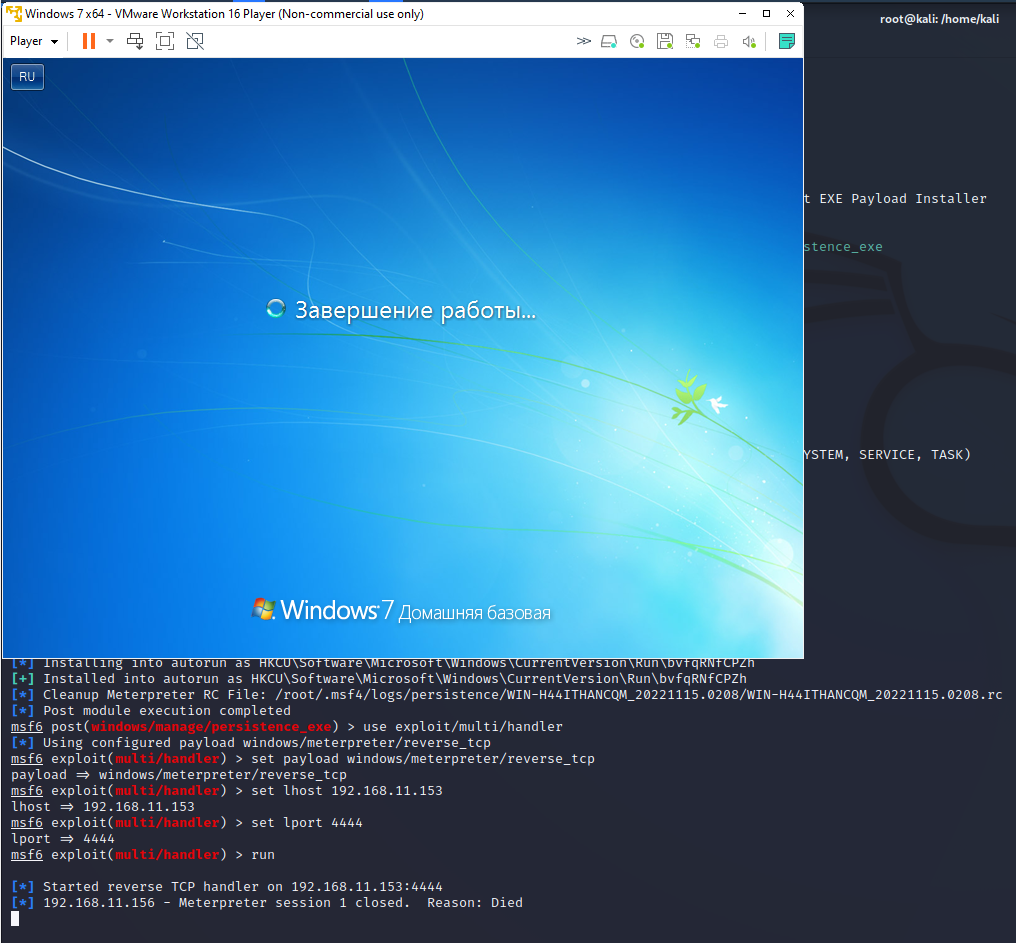
Task: Expand the power options dropdown arrow
Action: (x=110, y=41)
